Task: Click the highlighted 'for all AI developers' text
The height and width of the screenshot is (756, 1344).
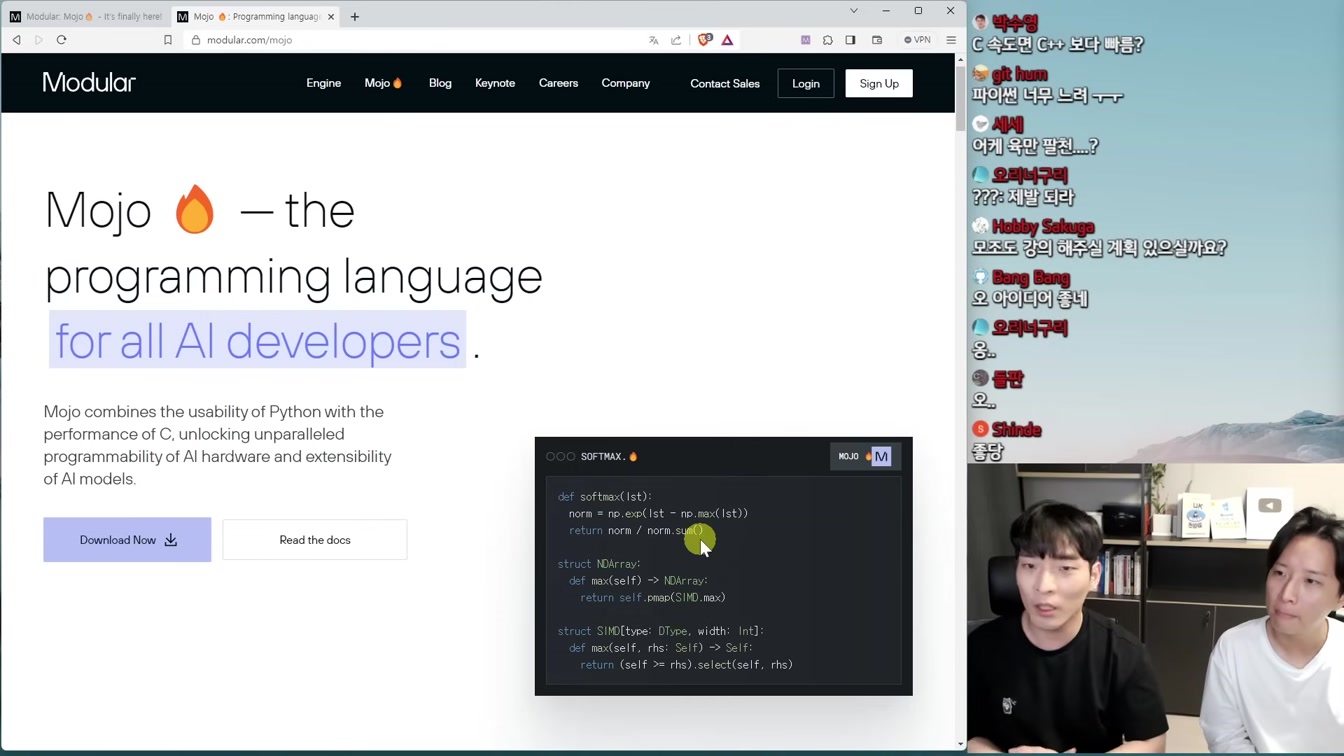Action: pos(257,341)
